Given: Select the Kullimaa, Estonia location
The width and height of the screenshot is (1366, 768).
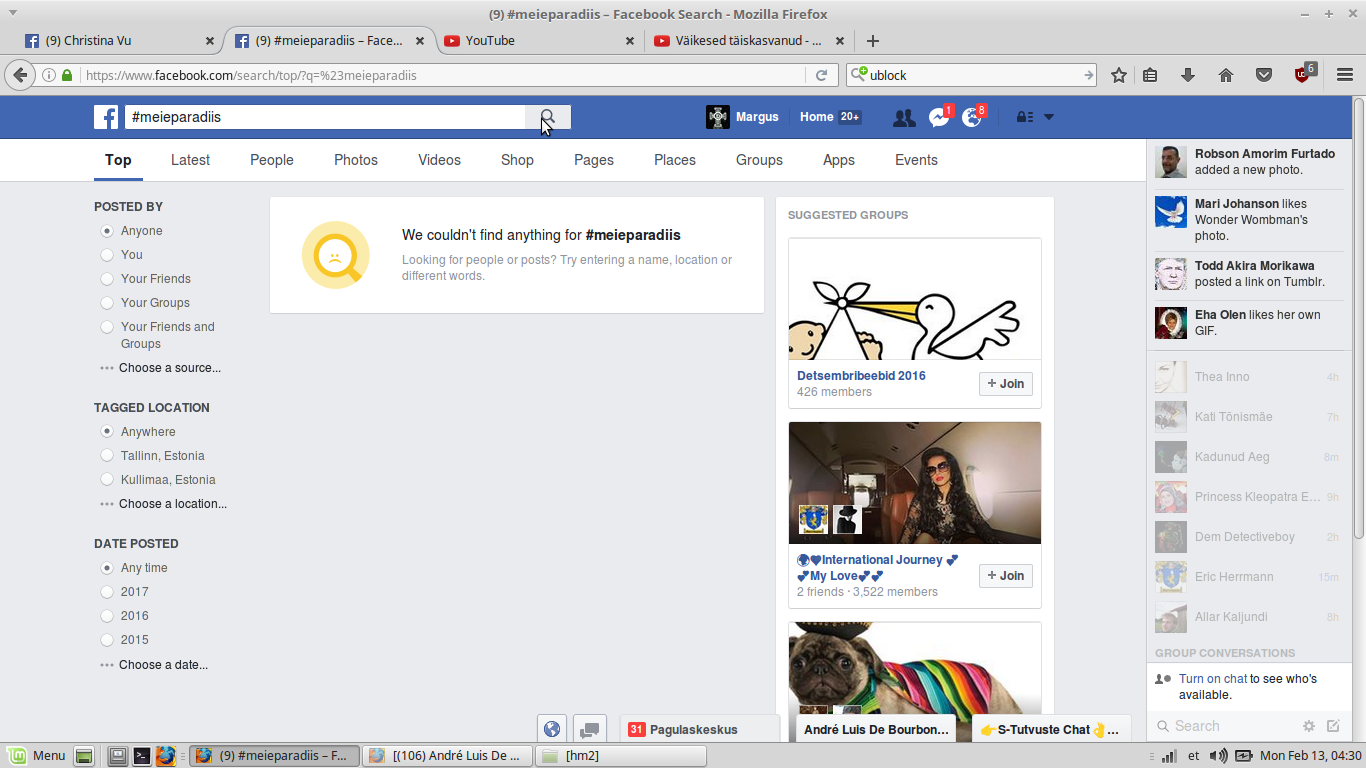Looking at the screenshot, I should pos(107,480).
